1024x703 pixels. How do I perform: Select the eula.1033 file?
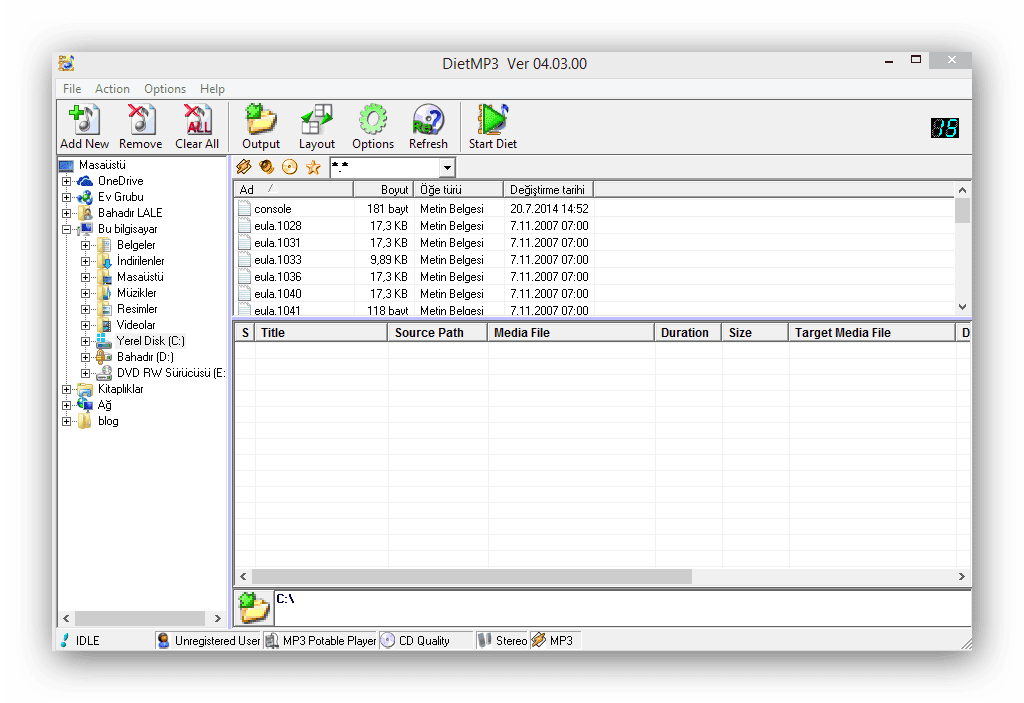click(x=278, y=259)
